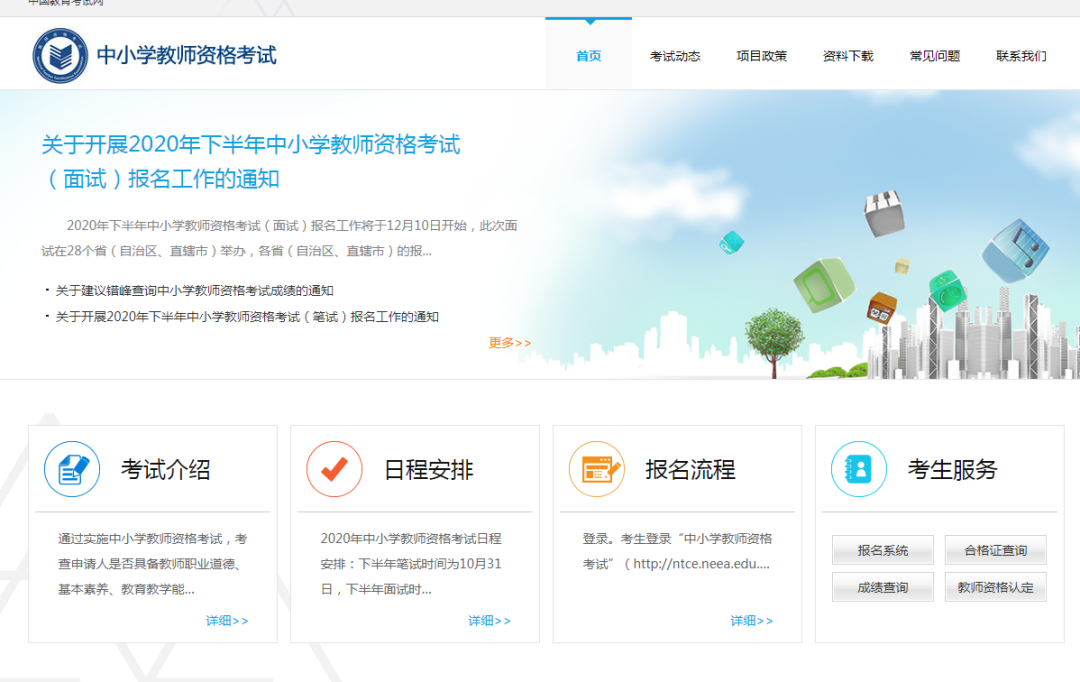This screenshot has height=682, width=1080.
Task: Click the 报名流程 orange form icon
Action: tap(596, 469)
